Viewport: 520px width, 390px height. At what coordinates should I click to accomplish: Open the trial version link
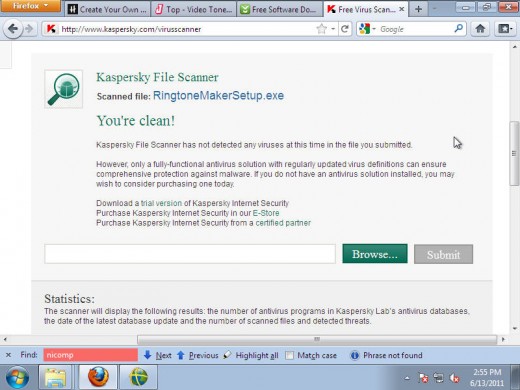tap(161, 203)
